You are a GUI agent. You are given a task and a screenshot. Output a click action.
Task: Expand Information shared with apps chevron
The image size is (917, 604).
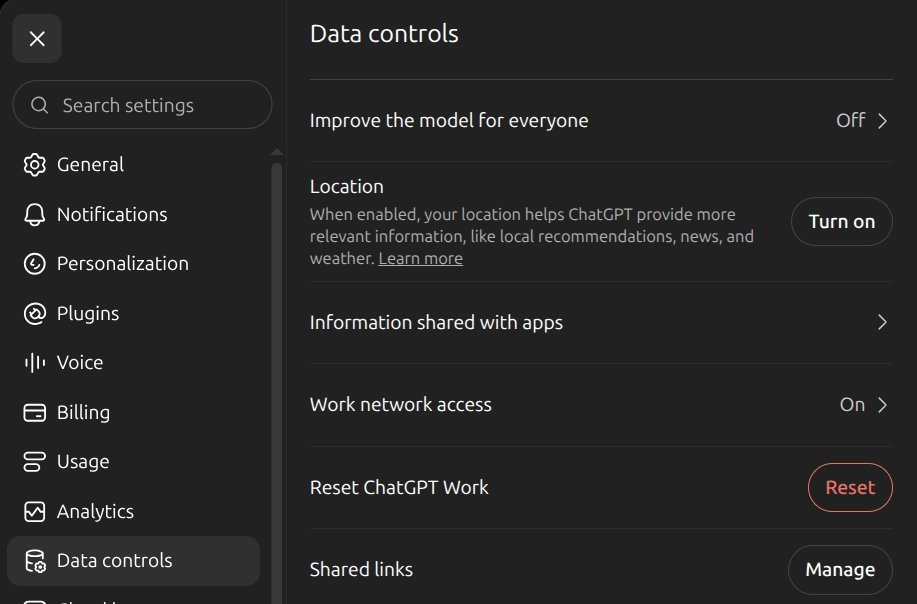pos(882,322)
